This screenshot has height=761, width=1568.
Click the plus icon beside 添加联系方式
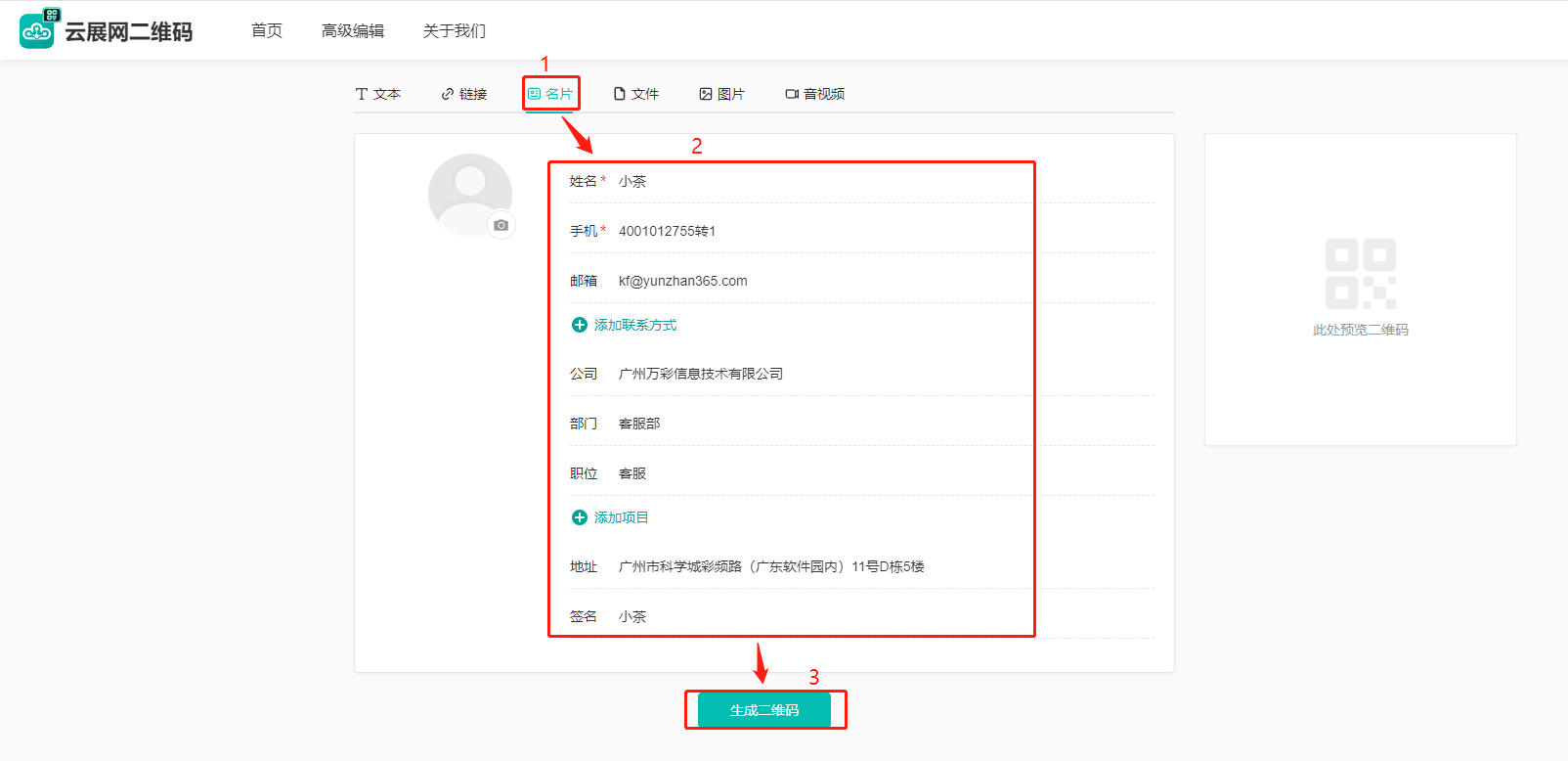[x=579, y=325]
